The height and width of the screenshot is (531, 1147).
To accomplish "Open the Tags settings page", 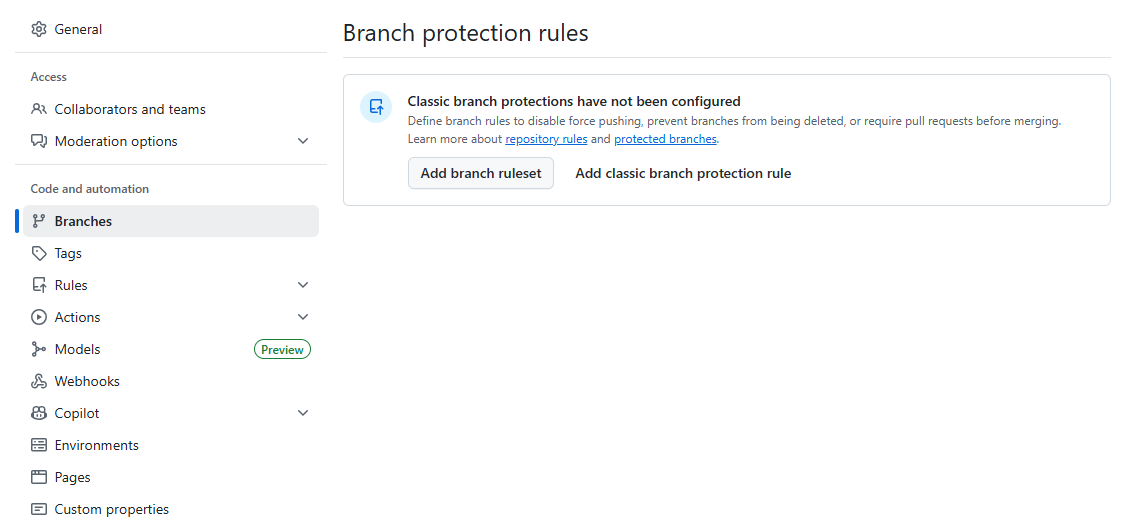I will (68, 253).
